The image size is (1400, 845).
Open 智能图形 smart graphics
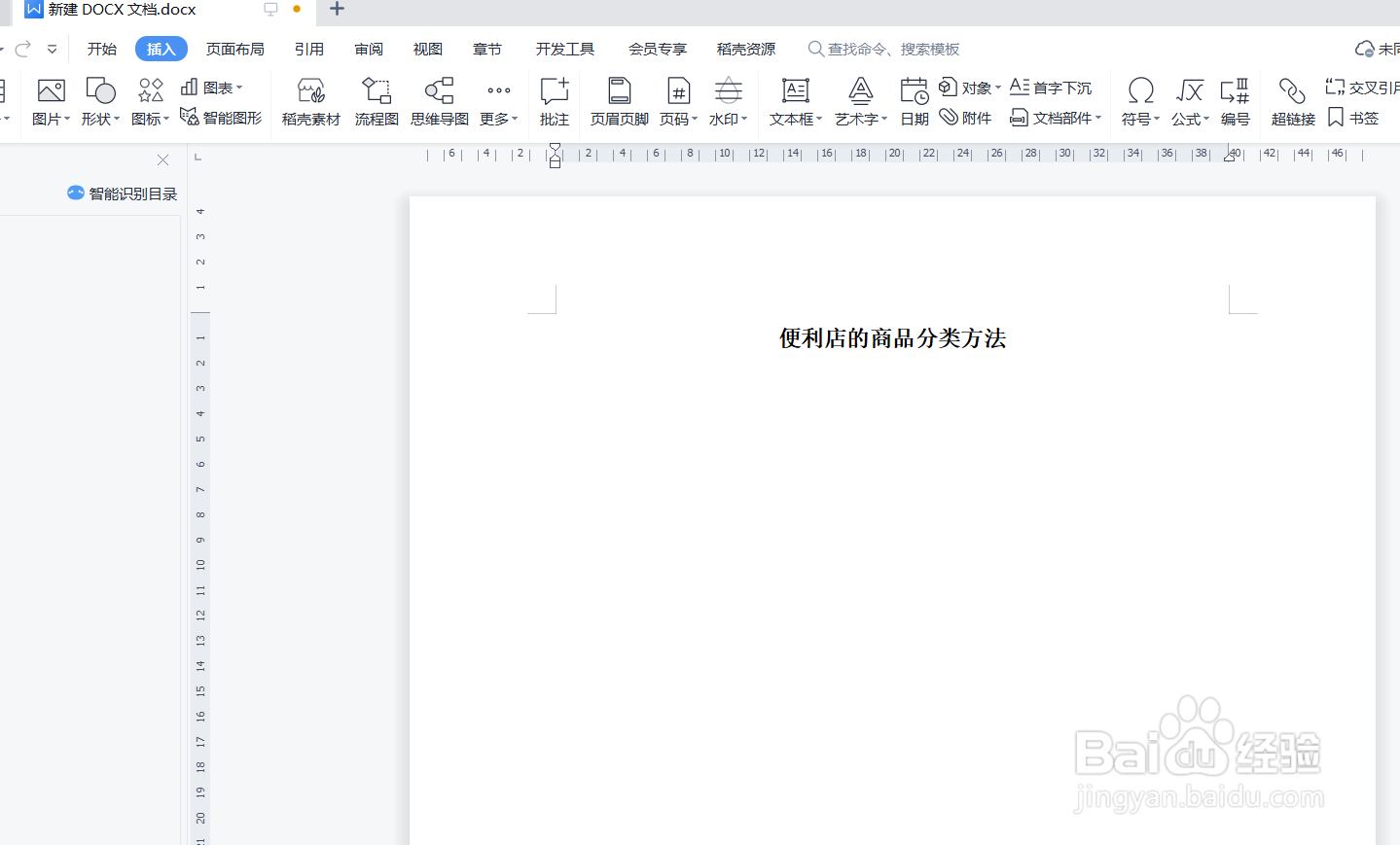click(x=221, y=118)
